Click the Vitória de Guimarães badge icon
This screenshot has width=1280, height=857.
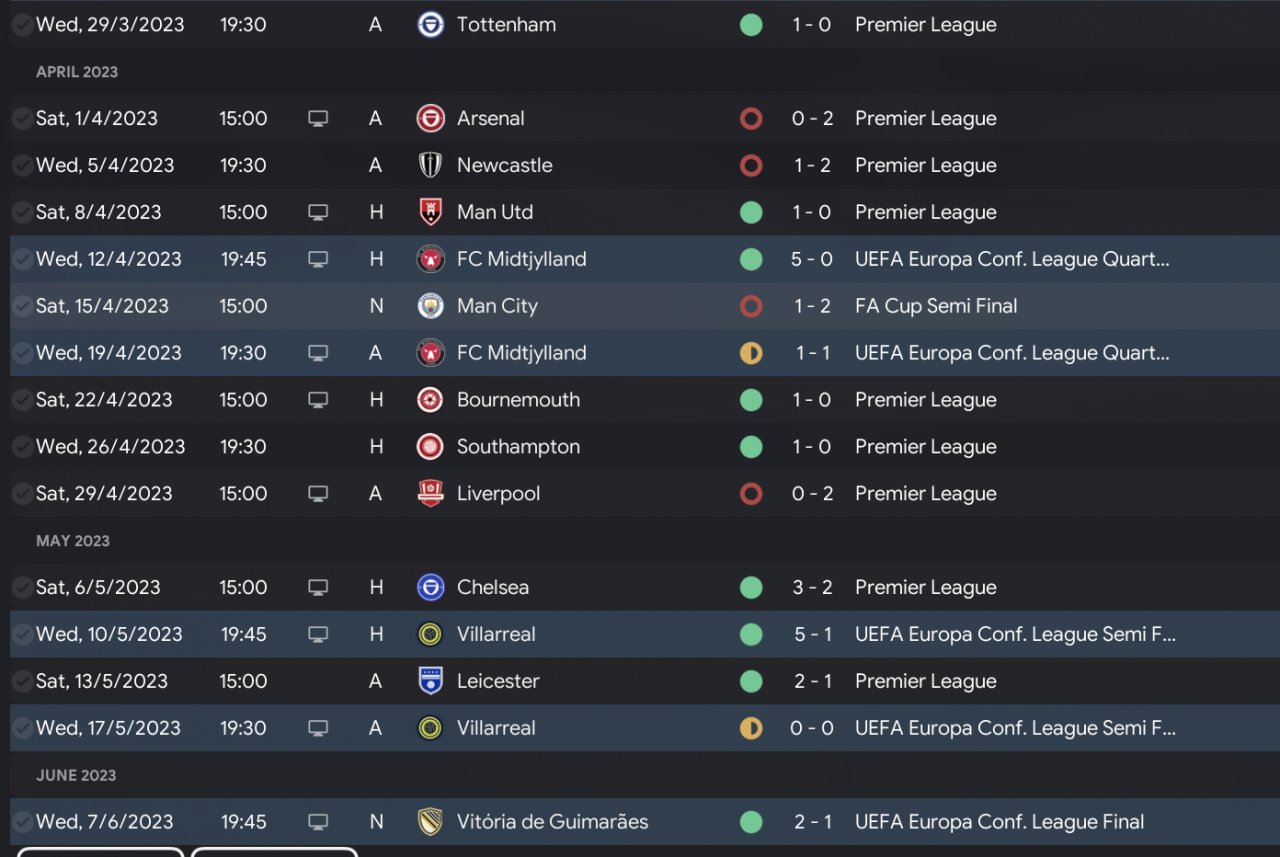click(430, 822)
